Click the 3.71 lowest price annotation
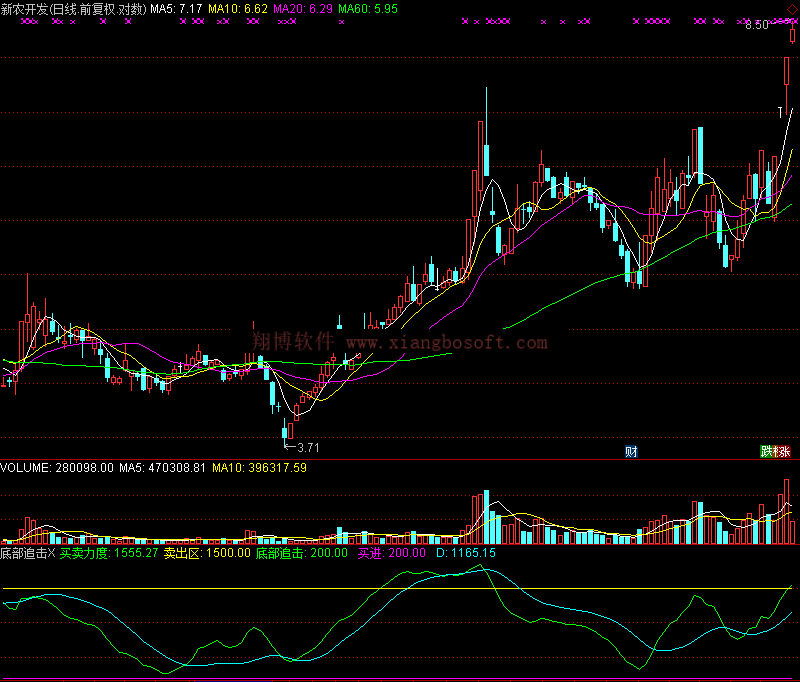Viewport: 800px width, 682px height. 308,448
